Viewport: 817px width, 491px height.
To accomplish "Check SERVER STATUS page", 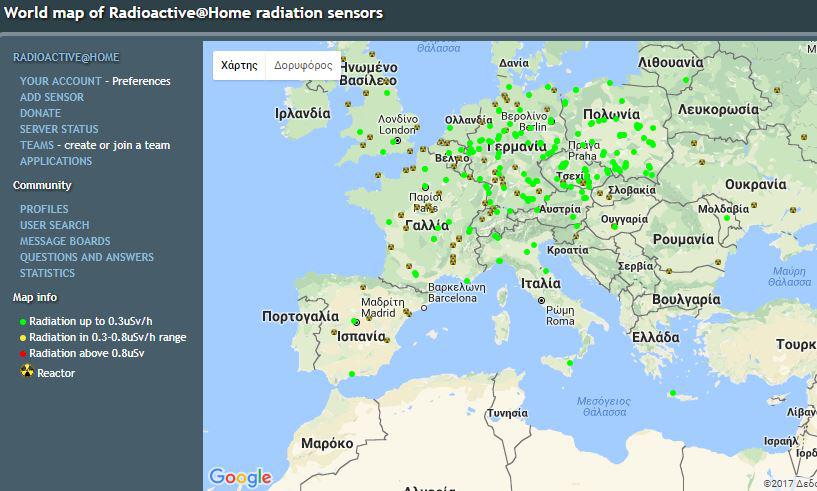I will (59, 129).
